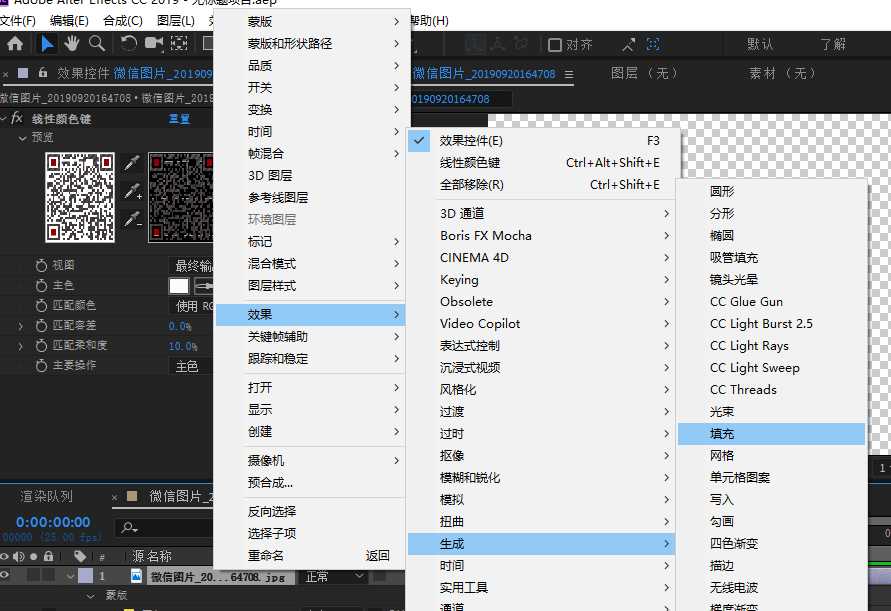Image resolution: width=891 pixels, height=611 pixels.
Task: Click 重置 link for 线性颜色键
Action: click(x=180, y=119)
